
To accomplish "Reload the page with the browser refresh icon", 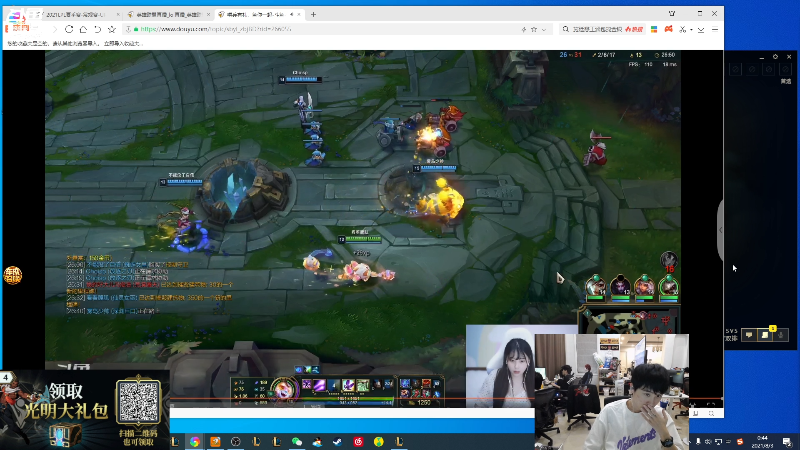I will coord(69,29).
